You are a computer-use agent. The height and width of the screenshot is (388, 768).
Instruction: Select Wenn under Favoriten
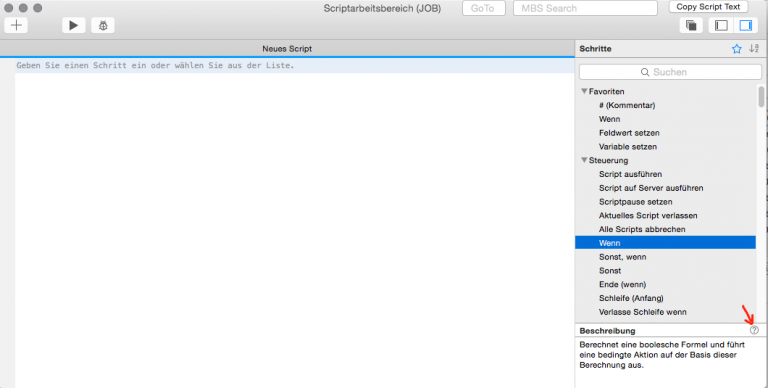click(x=609, y=119)
